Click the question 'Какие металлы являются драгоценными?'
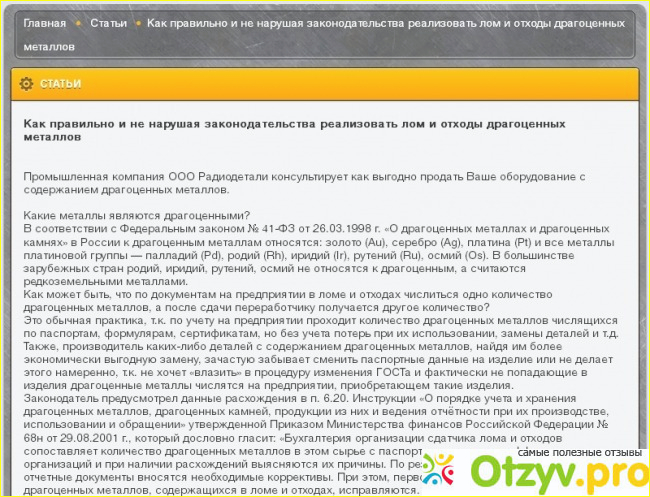 pos(137,215)
